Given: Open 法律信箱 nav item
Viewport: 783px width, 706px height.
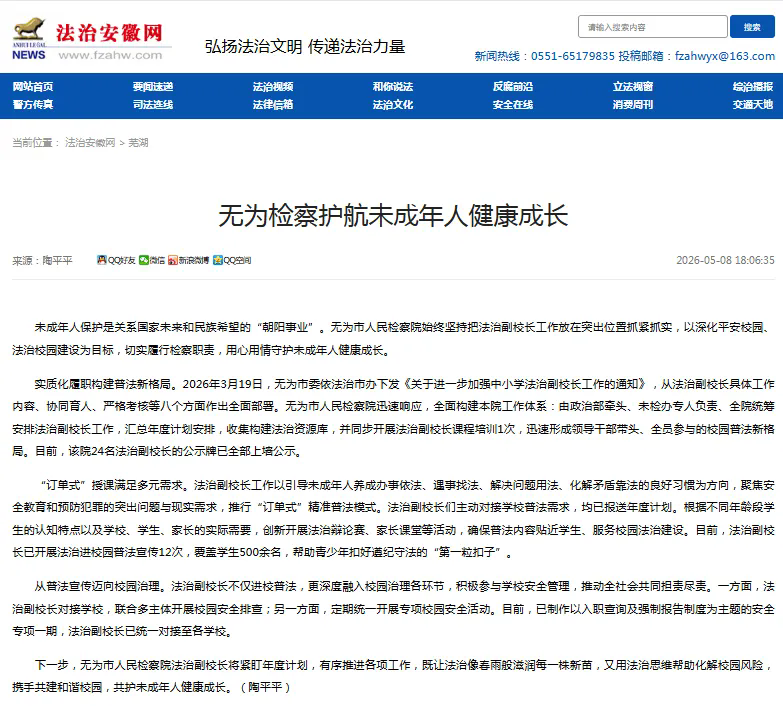Looking at the screenshot, I should pyautogui.click(x=273, y=105).
